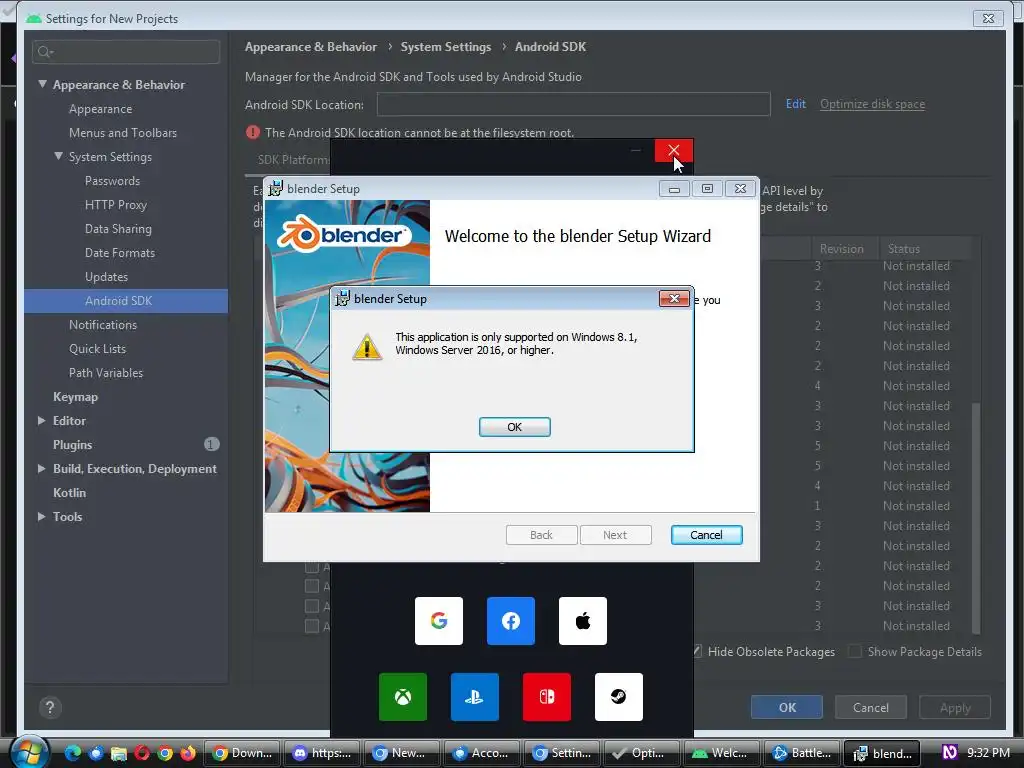This screenshot has width=1024, height=768.
Task: Switch to the Battle.net taskbar window
Action: pyautogui.click(x=802, y=753)
